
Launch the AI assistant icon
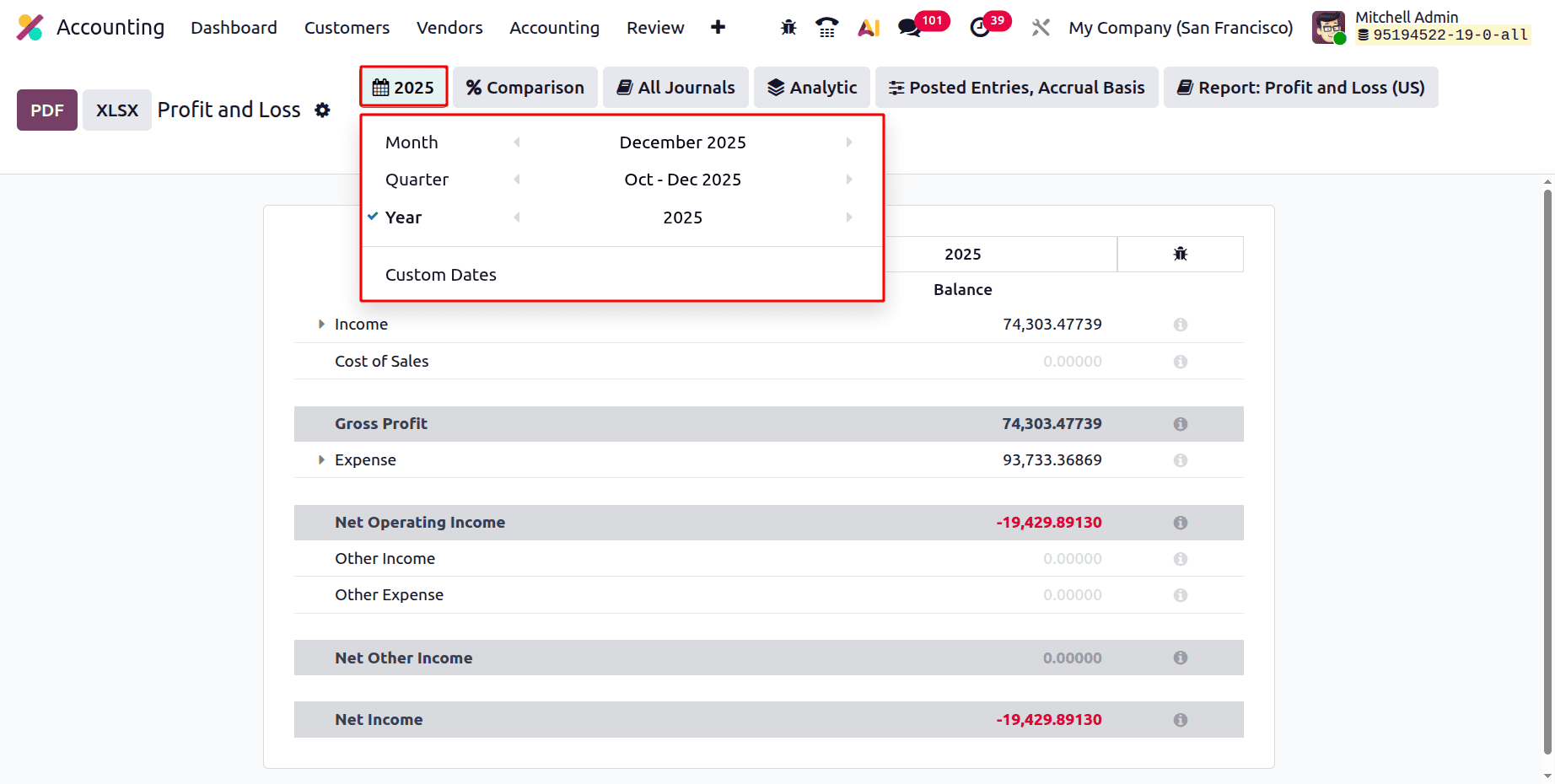click(868, 27)
